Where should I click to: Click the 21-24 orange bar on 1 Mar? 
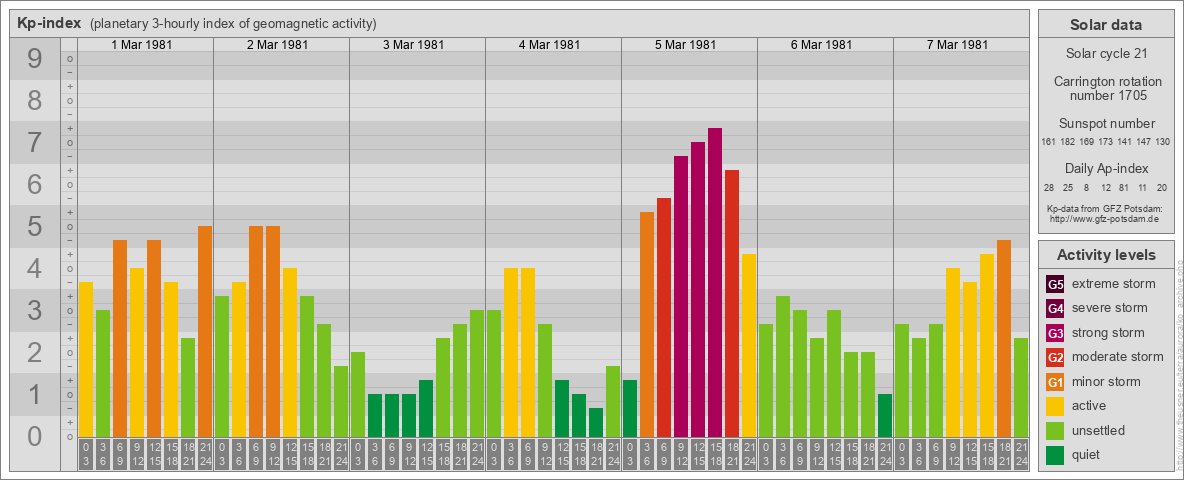click(205, 331)
